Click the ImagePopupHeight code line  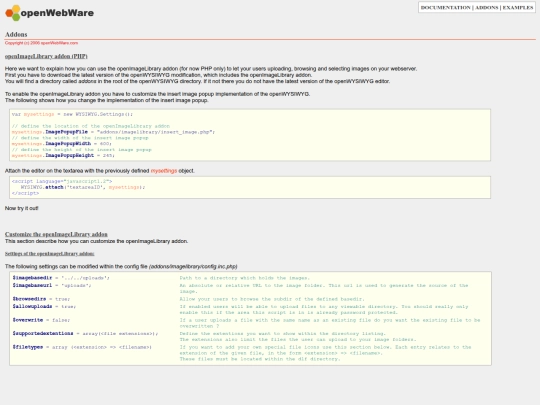point(63,155)
